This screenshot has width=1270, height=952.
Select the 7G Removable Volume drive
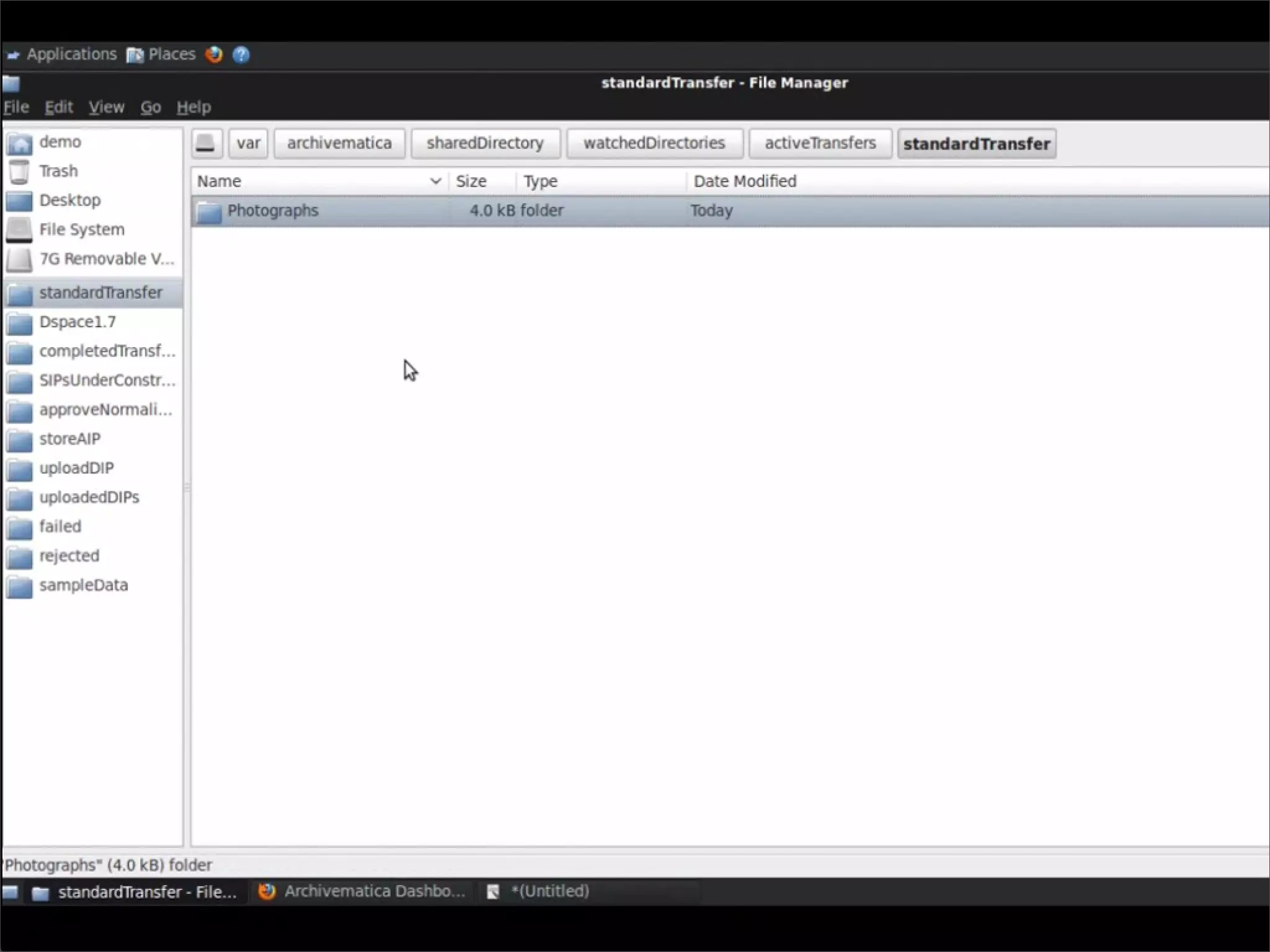coord(105,259)
